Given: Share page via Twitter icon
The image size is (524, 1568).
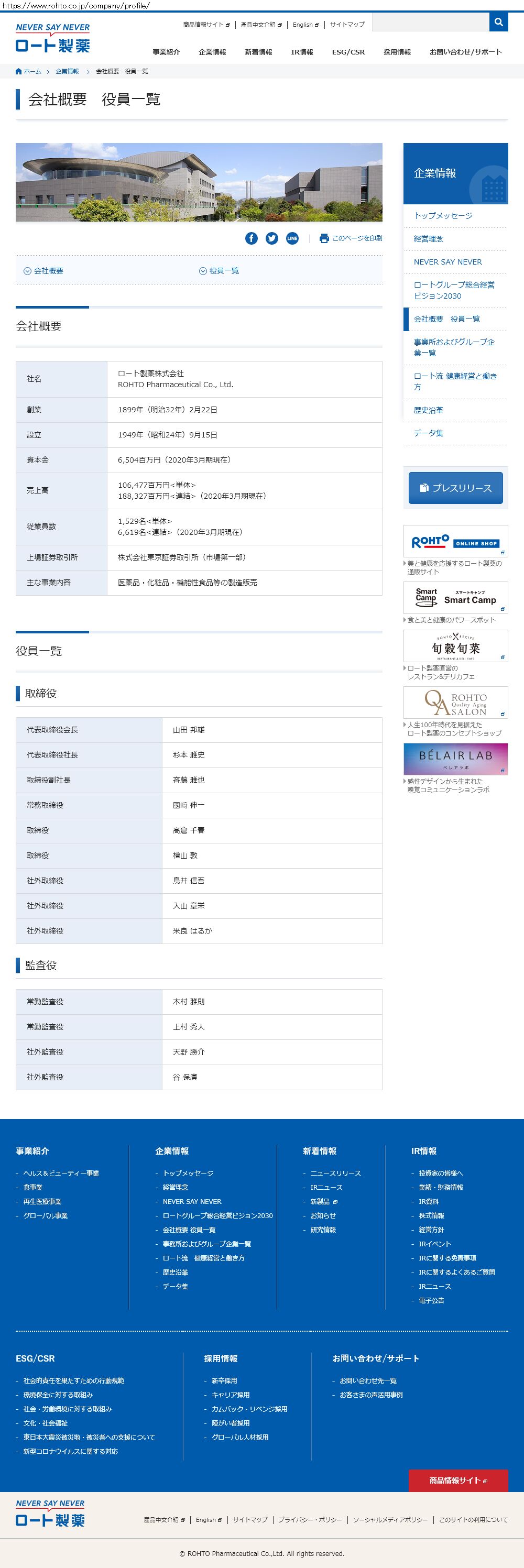Looking at the screenshot, I should (x=272, y=238).
